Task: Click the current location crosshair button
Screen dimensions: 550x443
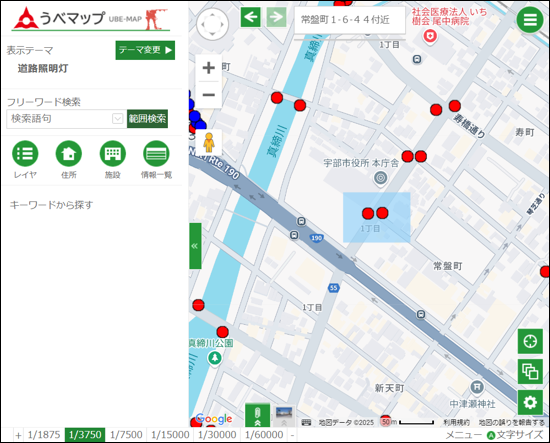Action: tap(530, 341)
